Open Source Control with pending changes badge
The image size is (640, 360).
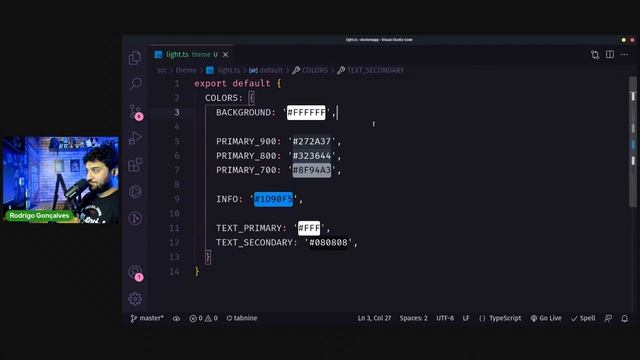point(136,111)
